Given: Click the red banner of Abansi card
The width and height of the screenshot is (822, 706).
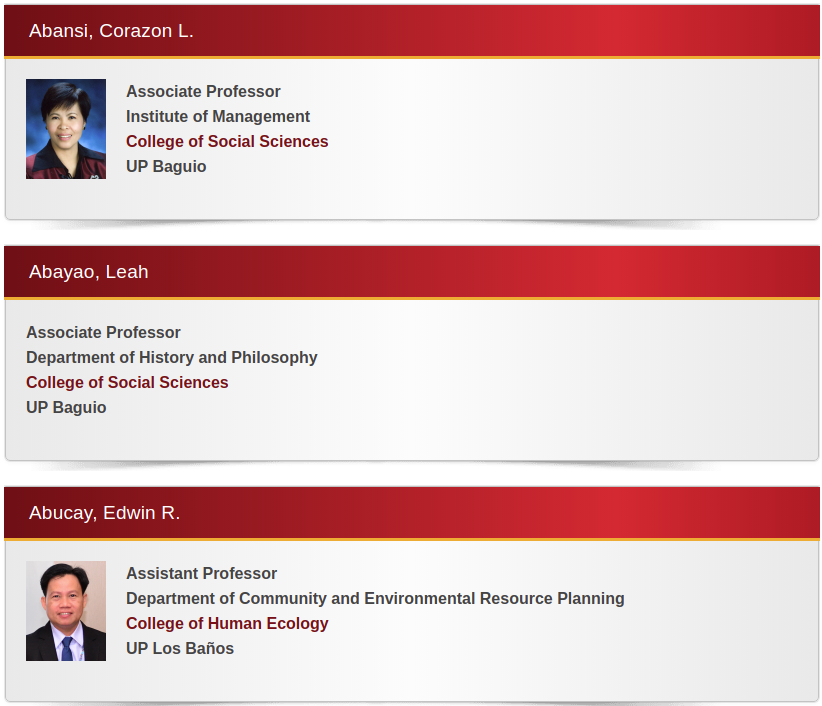Looking at the screenshot, I should coord(412,31).
